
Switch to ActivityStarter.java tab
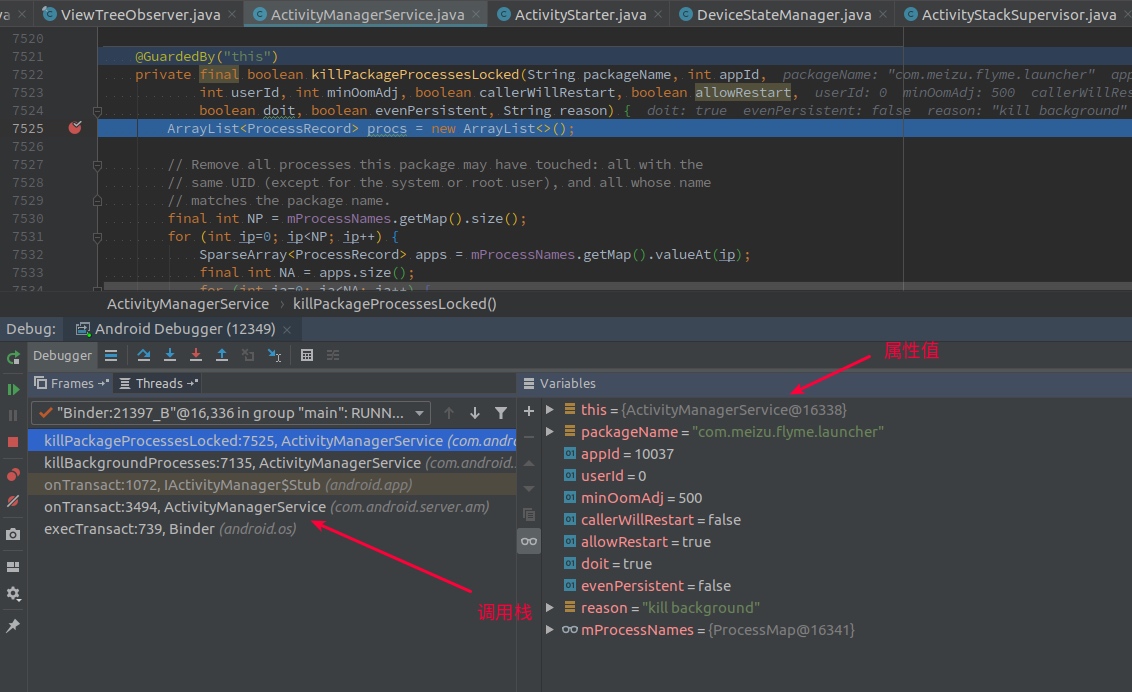pyautogui.click(x=580, y=14)
